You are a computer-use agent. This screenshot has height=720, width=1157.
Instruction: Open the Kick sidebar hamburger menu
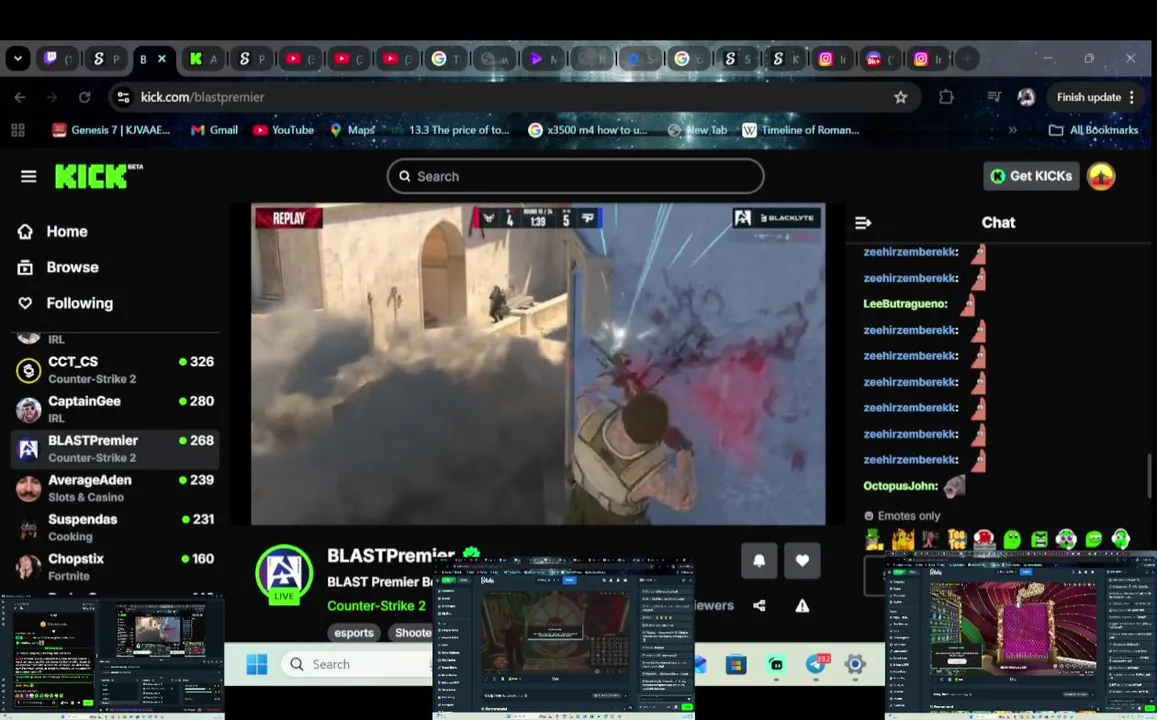coord(28,176)
